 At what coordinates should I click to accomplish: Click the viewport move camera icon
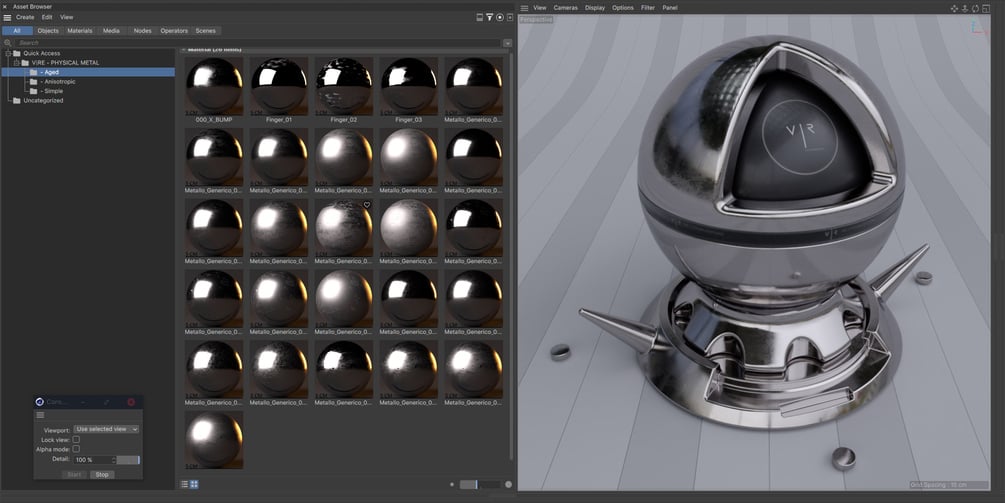point(954,8)
